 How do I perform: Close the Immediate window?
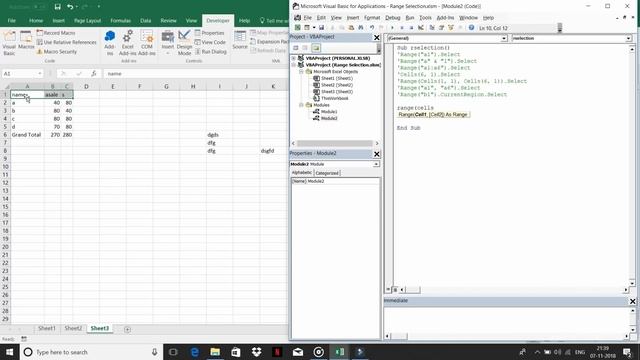pos(632,301)
